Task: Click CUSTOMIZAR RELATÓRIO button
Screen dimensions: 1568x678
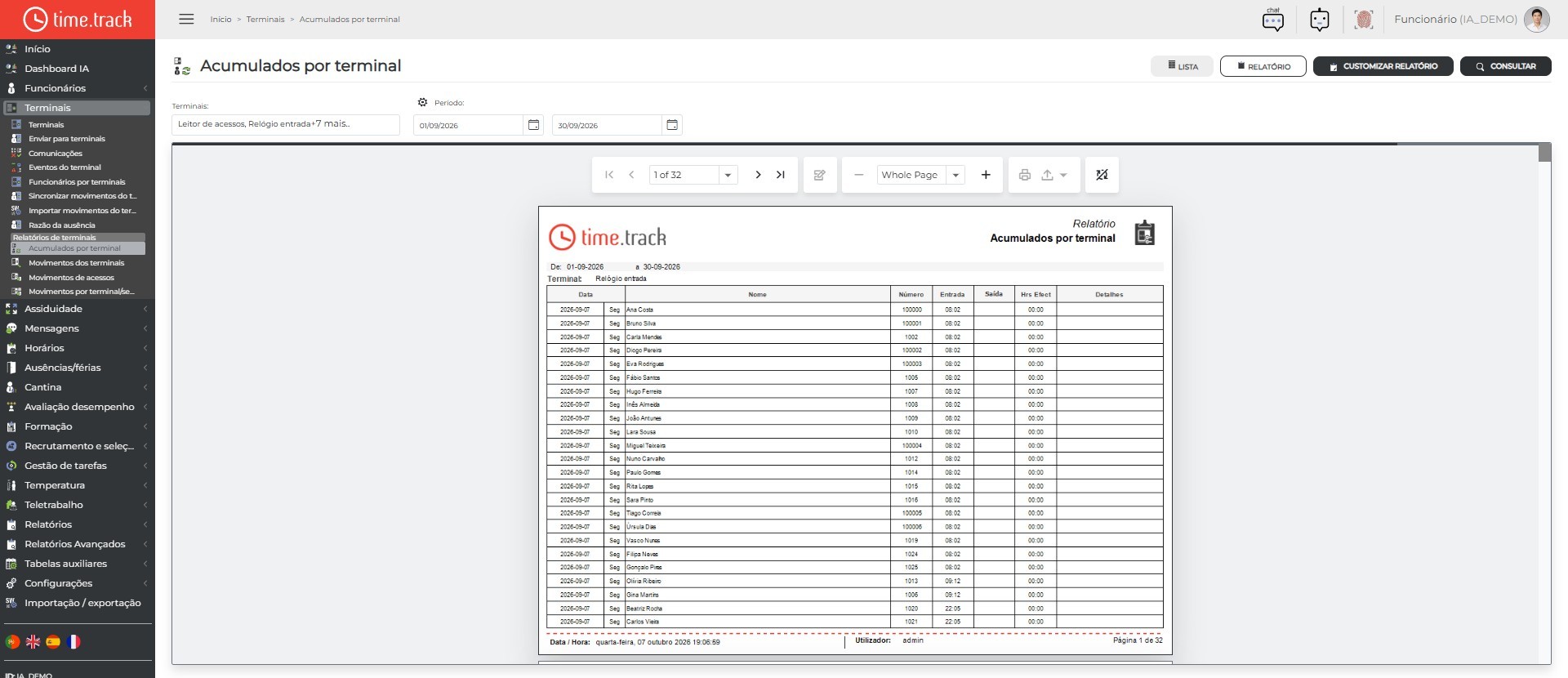Action: 1383,66
